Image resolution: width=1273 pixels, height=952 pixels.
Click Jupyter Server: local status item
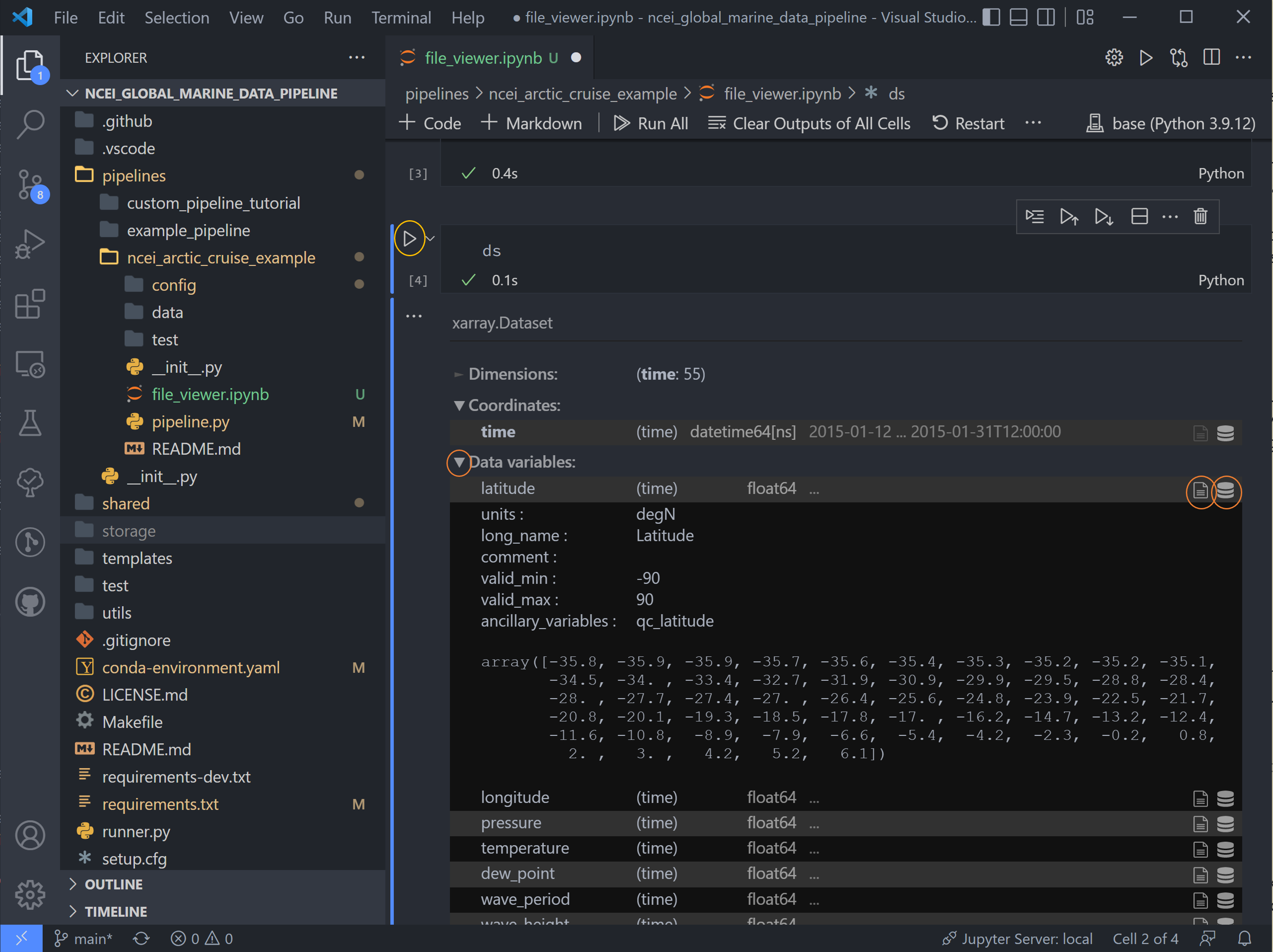pos(1017,938)
